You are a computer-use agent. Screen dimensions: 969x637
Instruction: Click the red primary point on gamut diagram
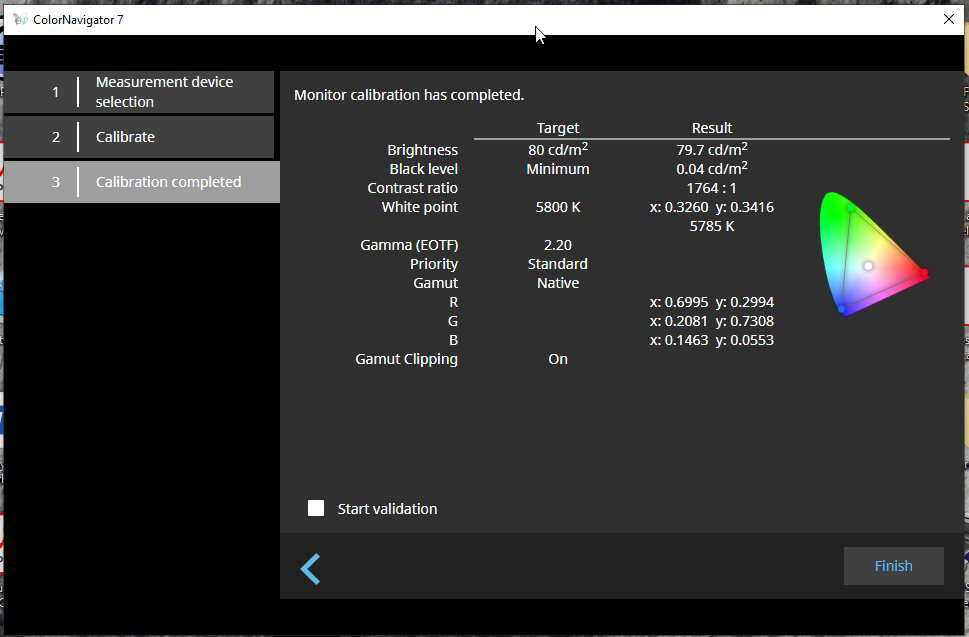(924, 272)
